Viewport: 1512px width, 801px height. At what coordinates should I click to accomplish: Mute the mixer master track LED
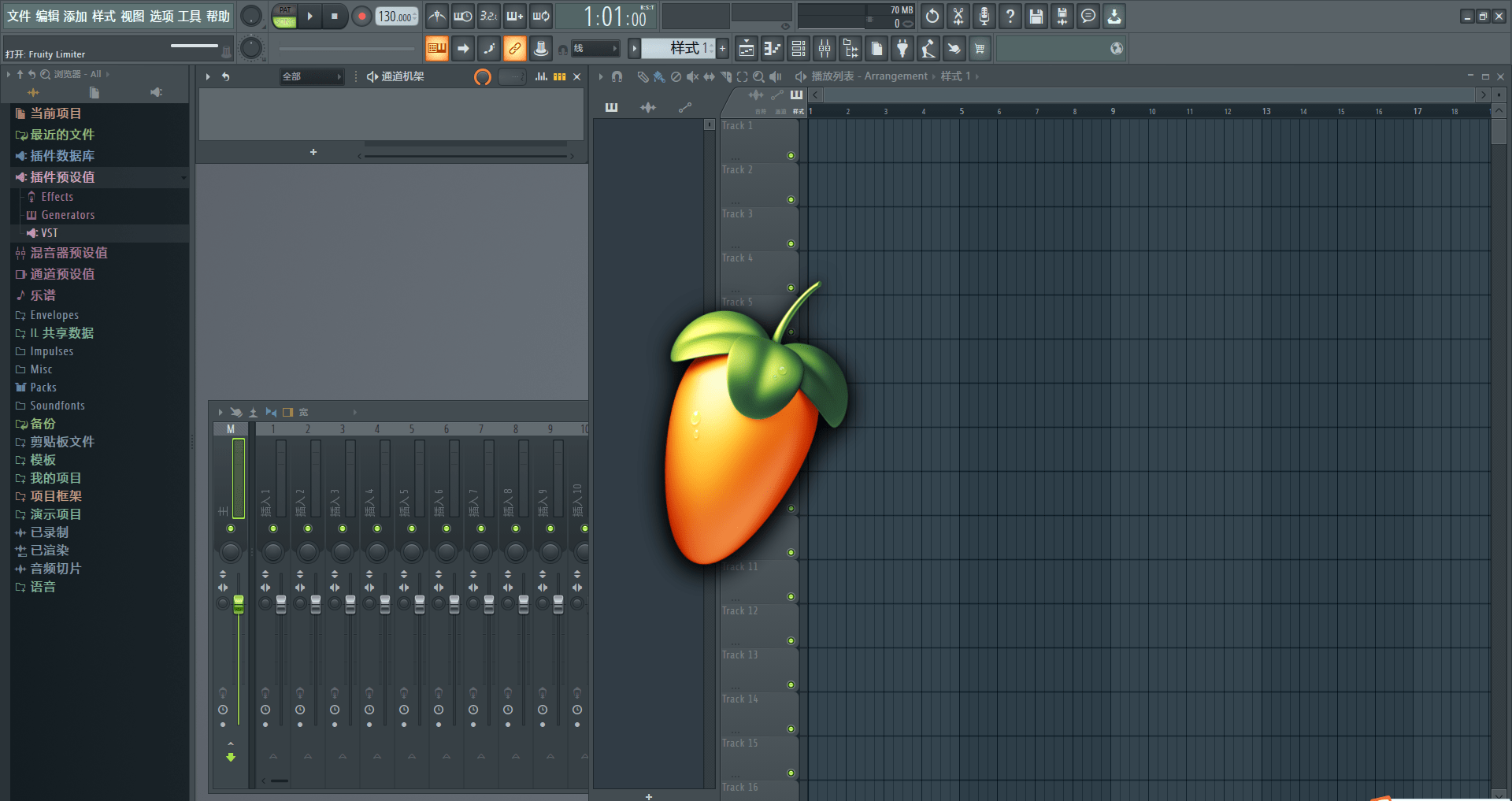[x=231, y=528]
